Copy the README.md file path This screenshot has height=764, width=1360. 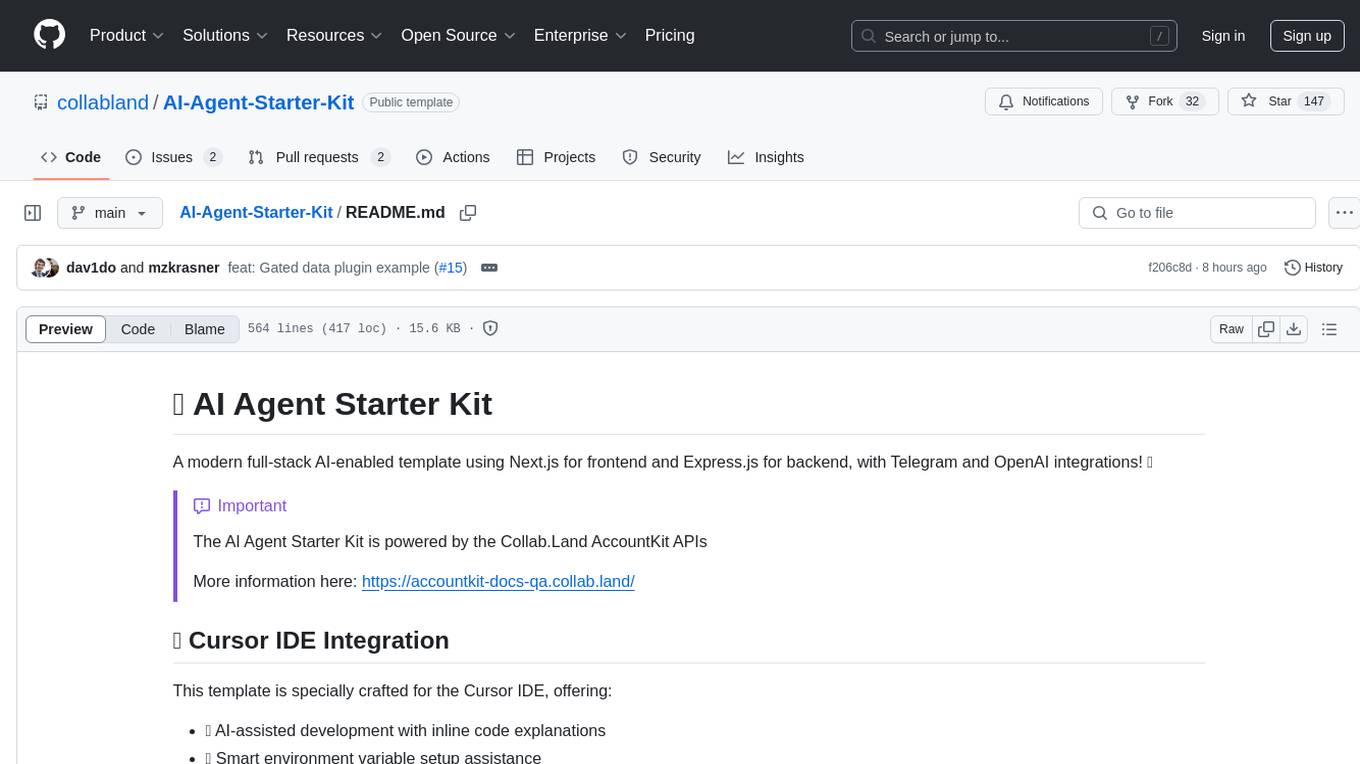(x=467, y=213)
